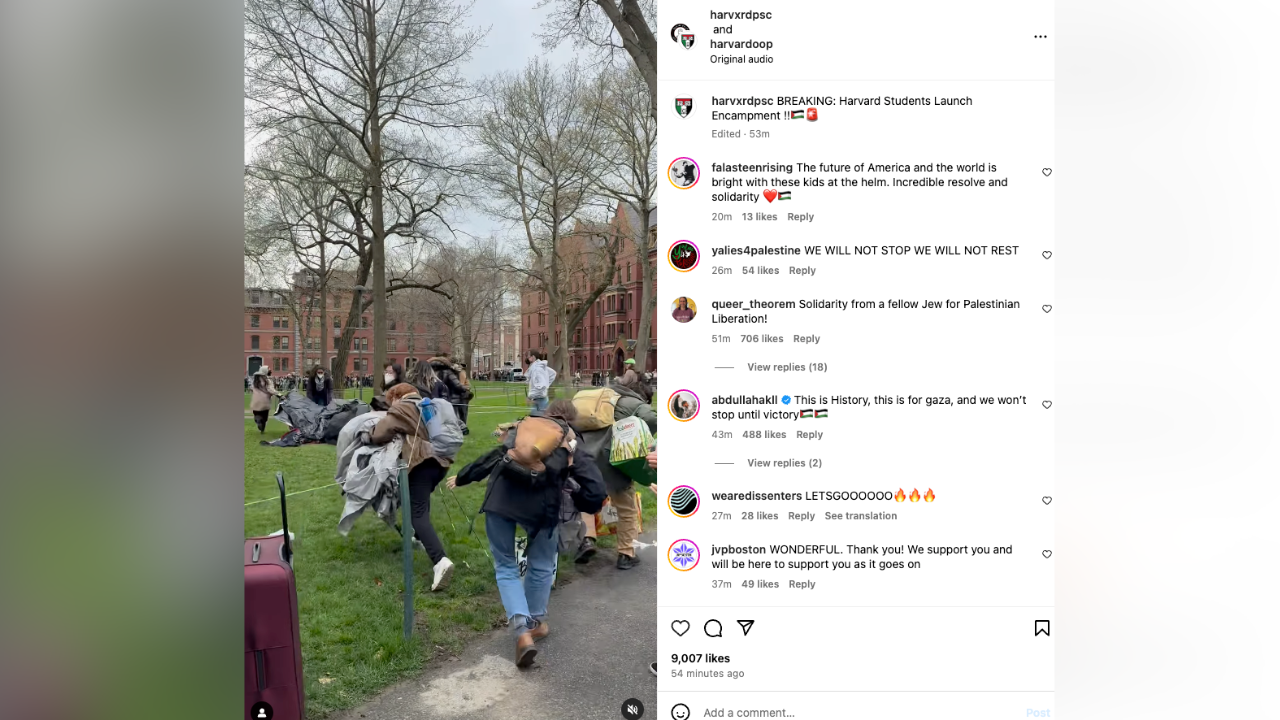Like the queer_theorem comment
Viewport: 1280px width, 720px height.
click(x=1047, y=309)
